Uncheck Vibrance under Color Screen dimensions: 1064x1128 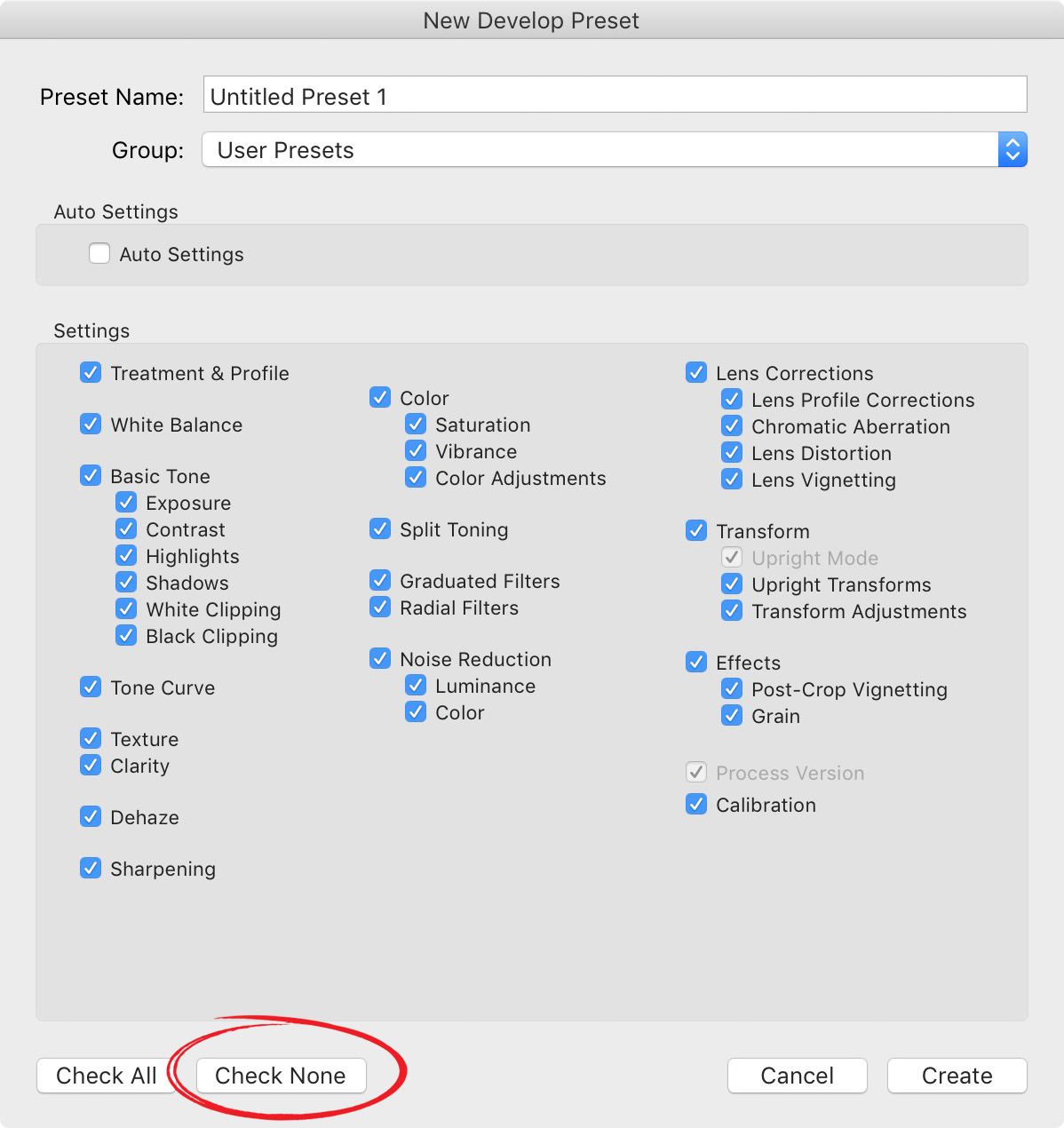(415, 450)
